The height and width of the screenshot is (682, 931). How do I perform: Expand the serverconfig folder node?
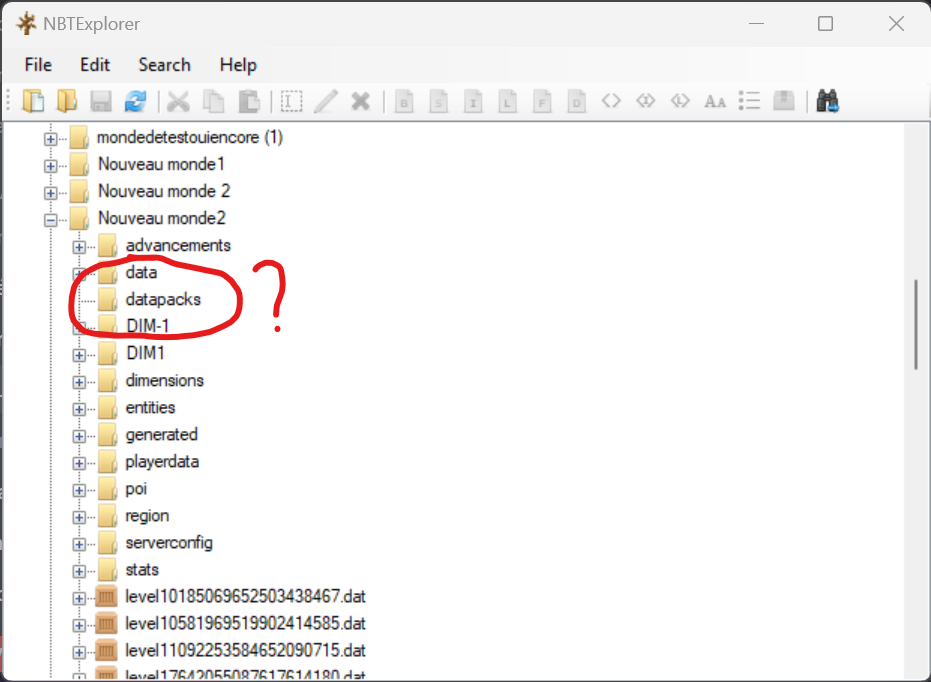[79, 544]
